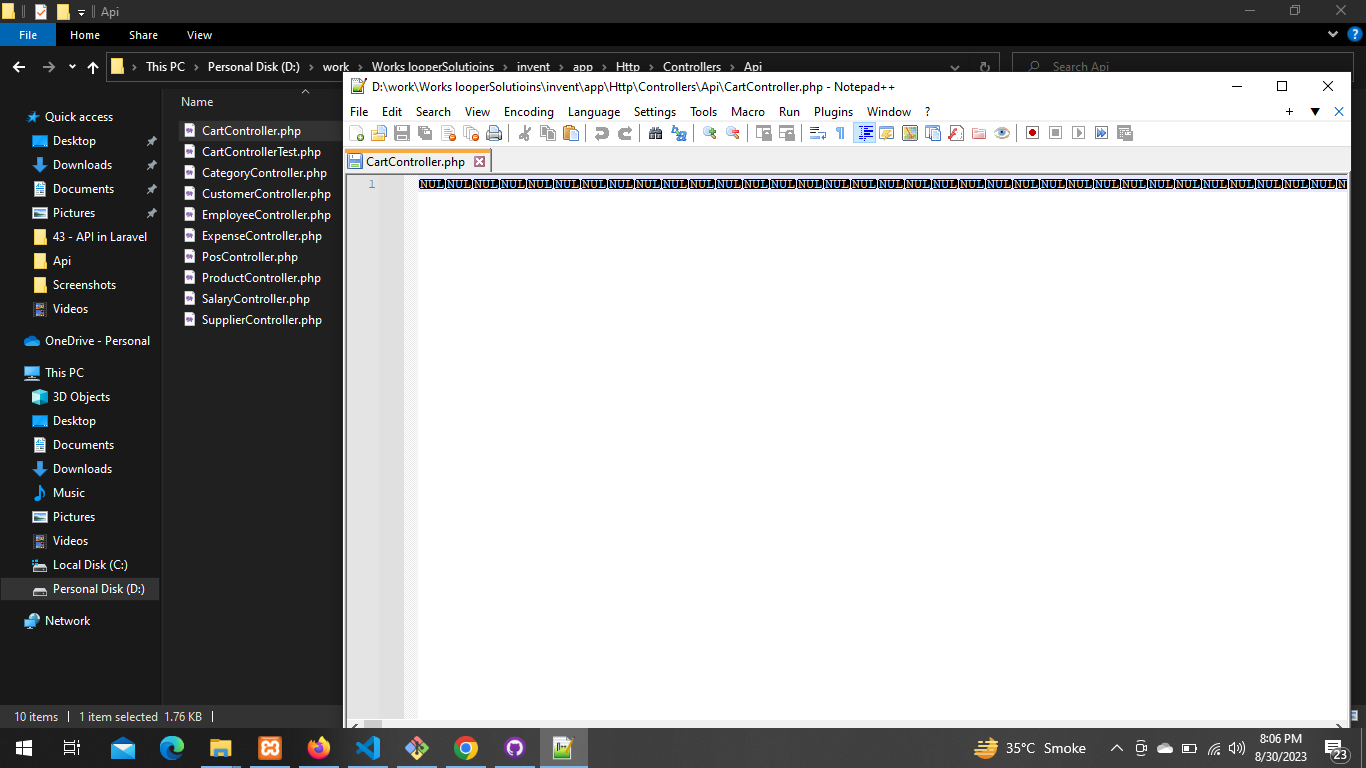Close the CartController.php document tab
The height and width of the screenshot is (768, 1366).
coord(480,160)
